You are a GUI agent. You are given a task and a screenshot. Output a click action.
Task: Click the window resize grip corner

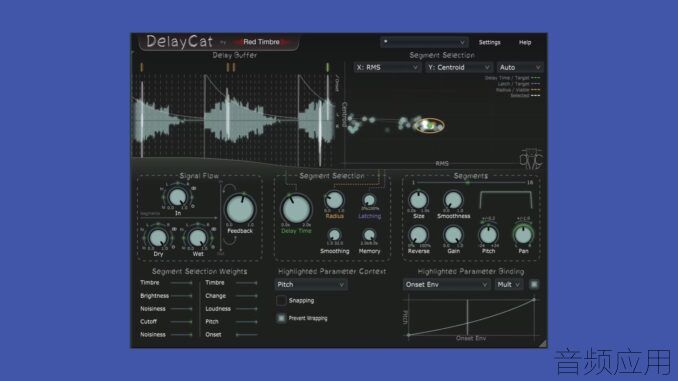(542, 343)
